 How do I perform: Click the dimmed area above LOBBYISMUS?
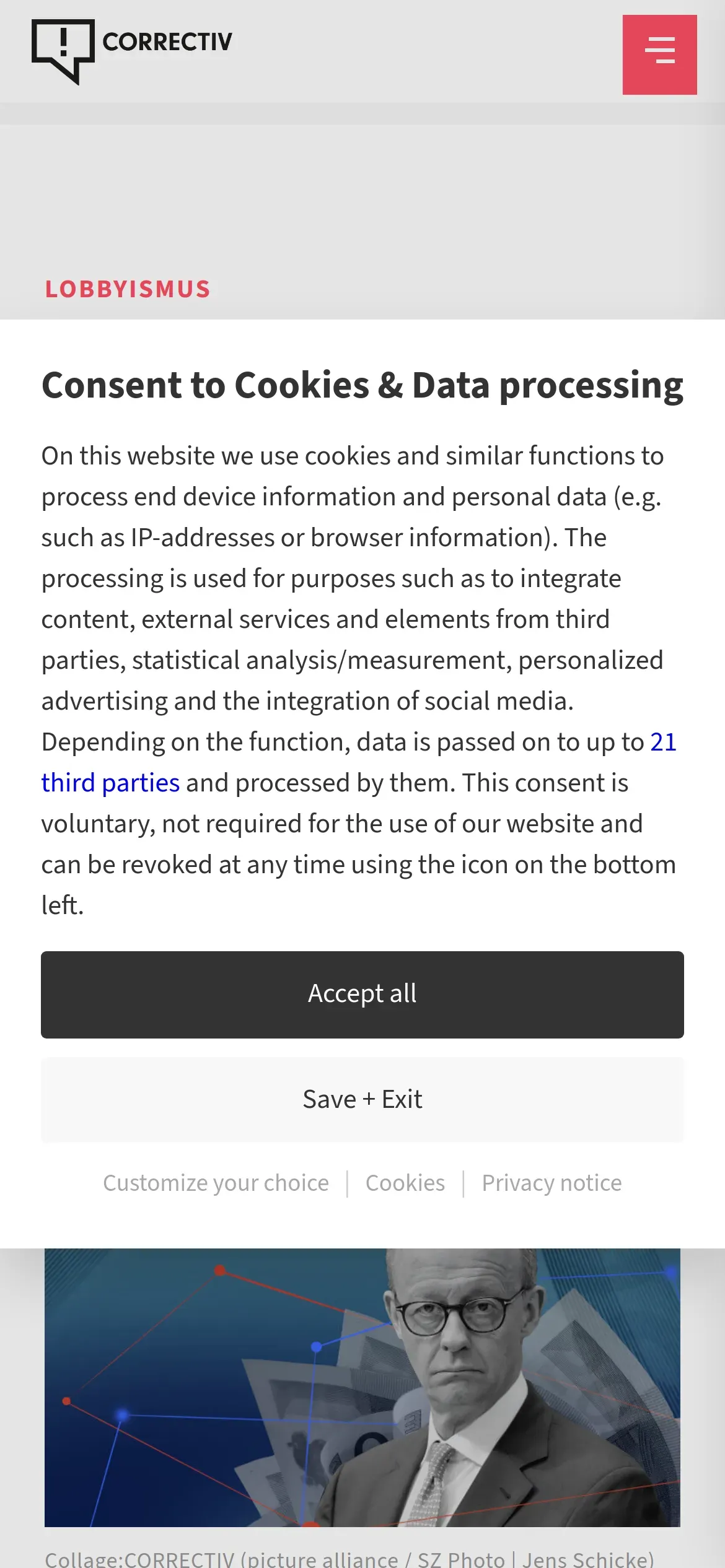(362, 198)
